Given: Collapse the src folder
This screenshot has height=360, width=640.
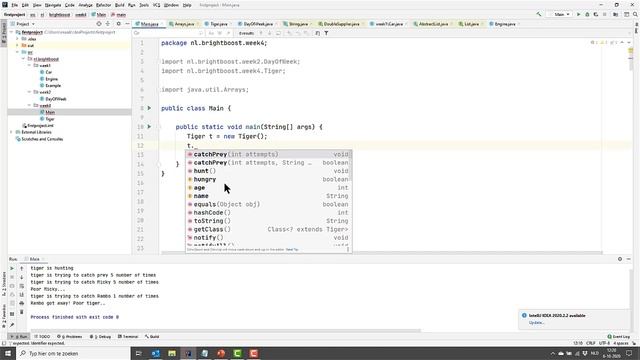Looking at the screenshot, I should (18, 52).
